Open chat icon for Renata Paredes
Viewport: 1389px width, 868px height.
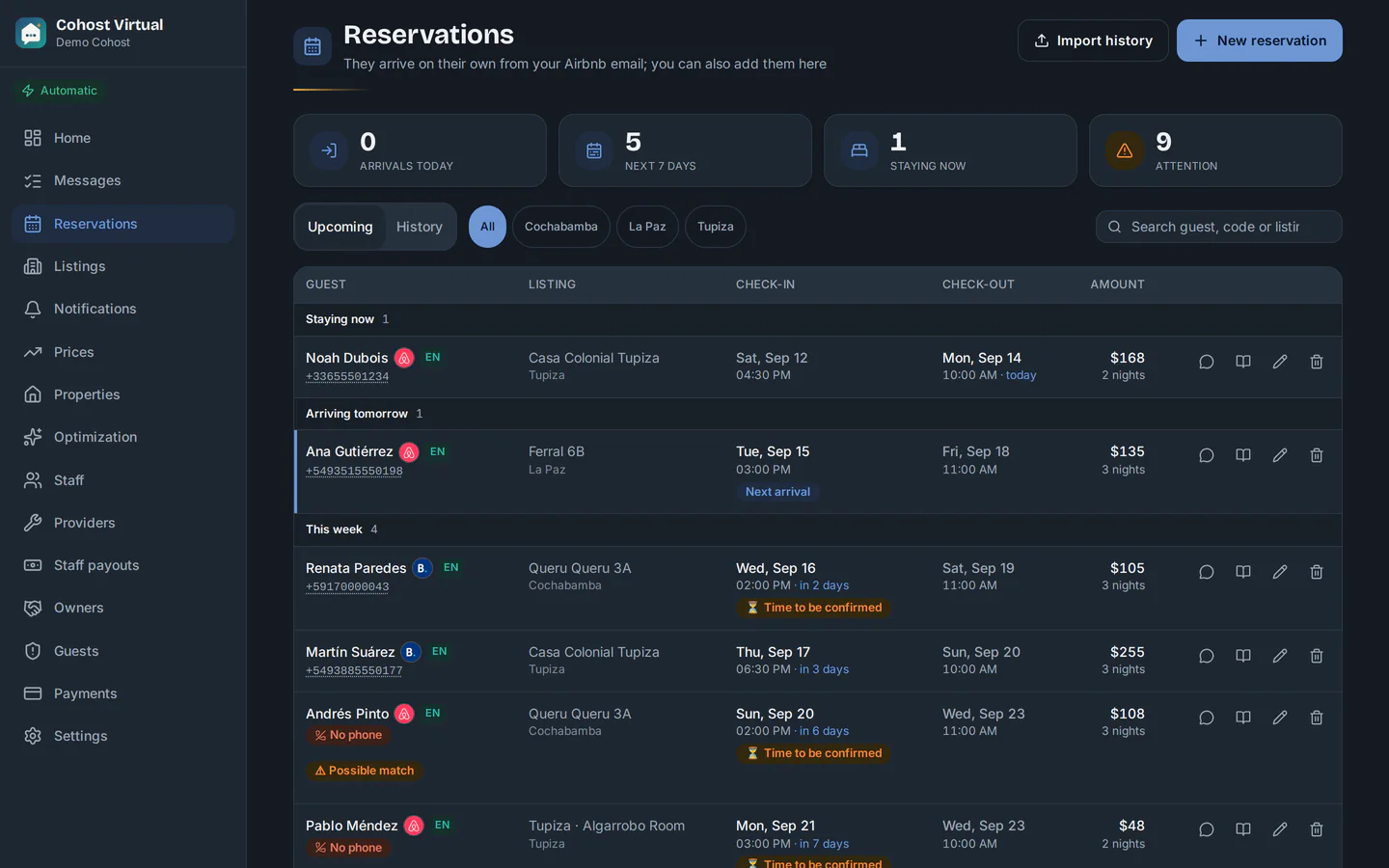coord(1206,572)
